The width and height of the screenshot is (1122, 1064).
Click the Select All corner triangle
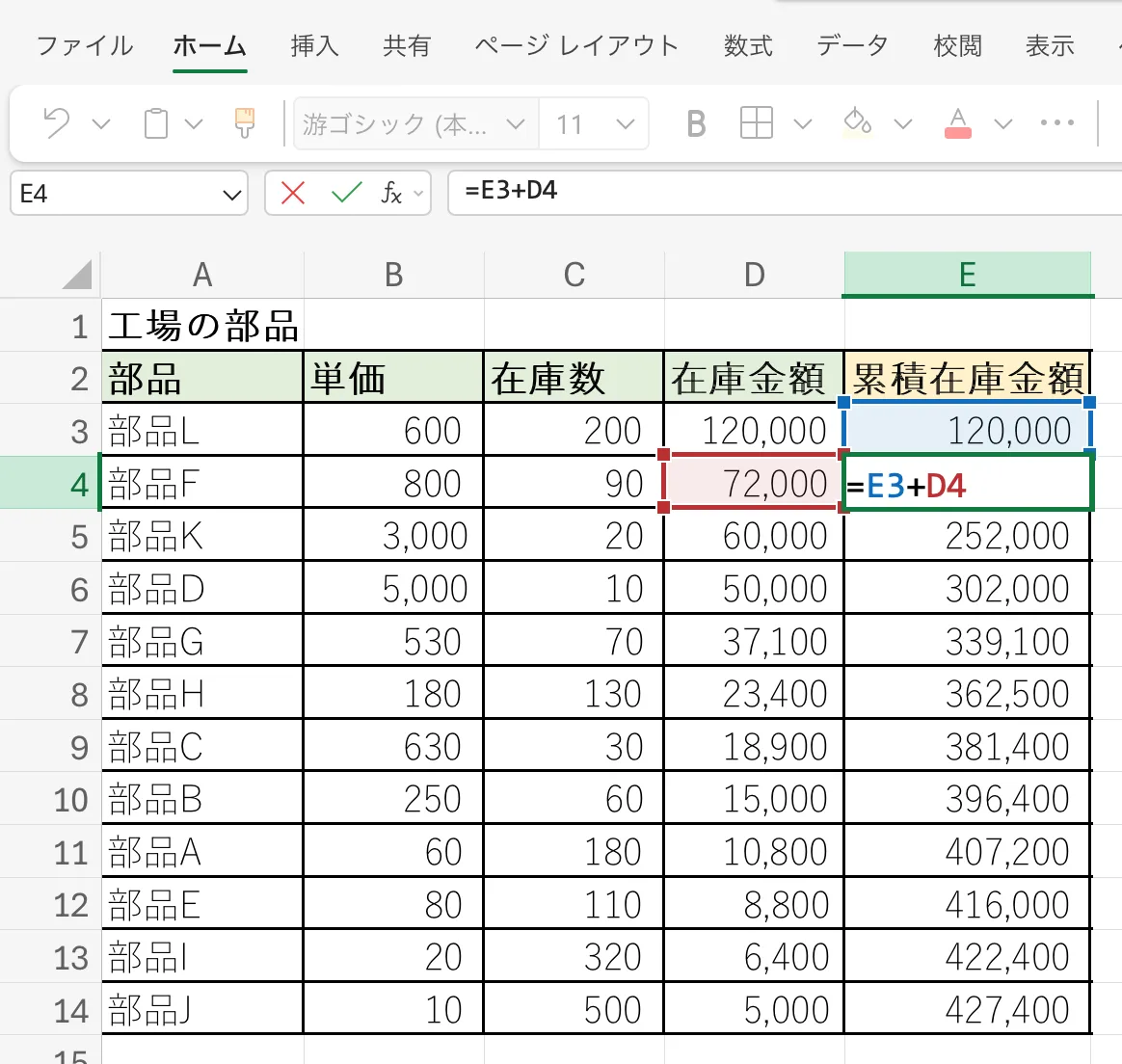(x=77, y=276)
